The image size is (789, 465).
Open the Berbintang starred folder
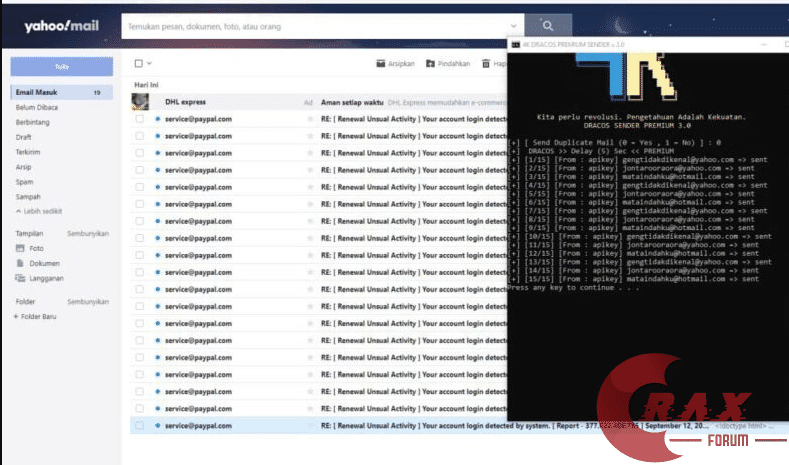[x=33, y=122]
